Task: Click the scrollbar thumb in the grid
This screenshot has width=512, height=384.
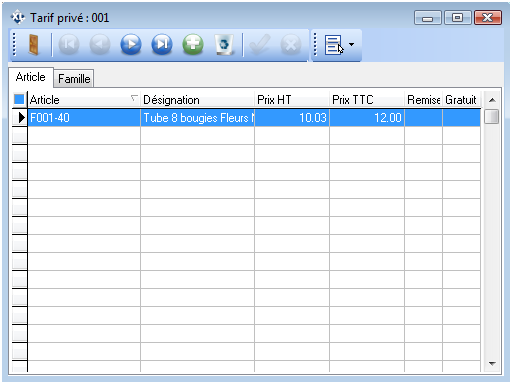Action: pyautogui.click(x=492, y=117)
